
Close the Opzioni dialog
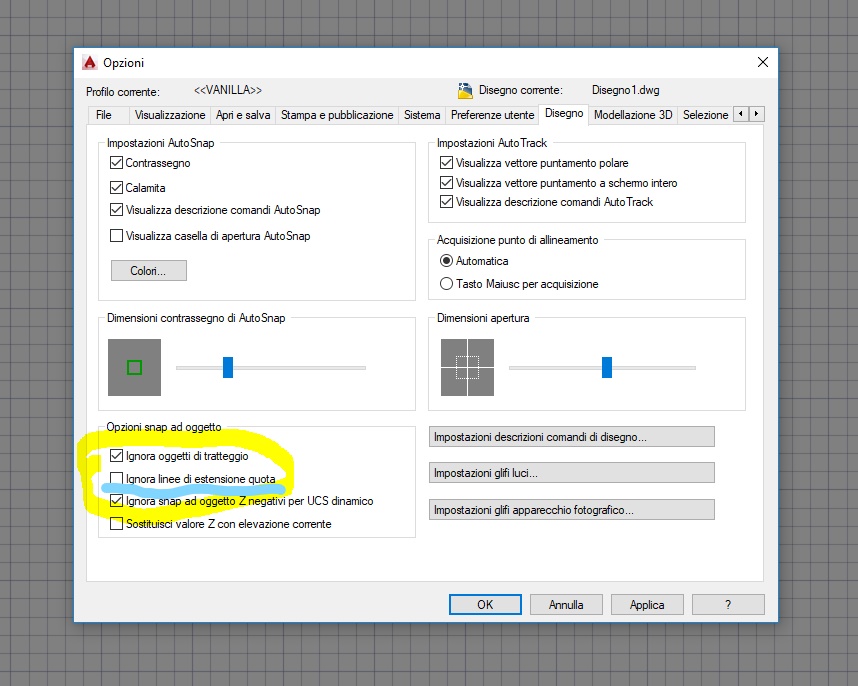click(x=763, y=62)
